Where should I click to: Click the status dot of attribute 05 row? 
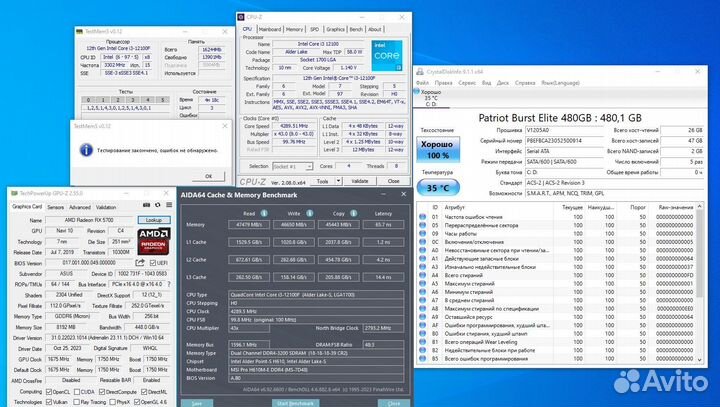coord(422,225)
